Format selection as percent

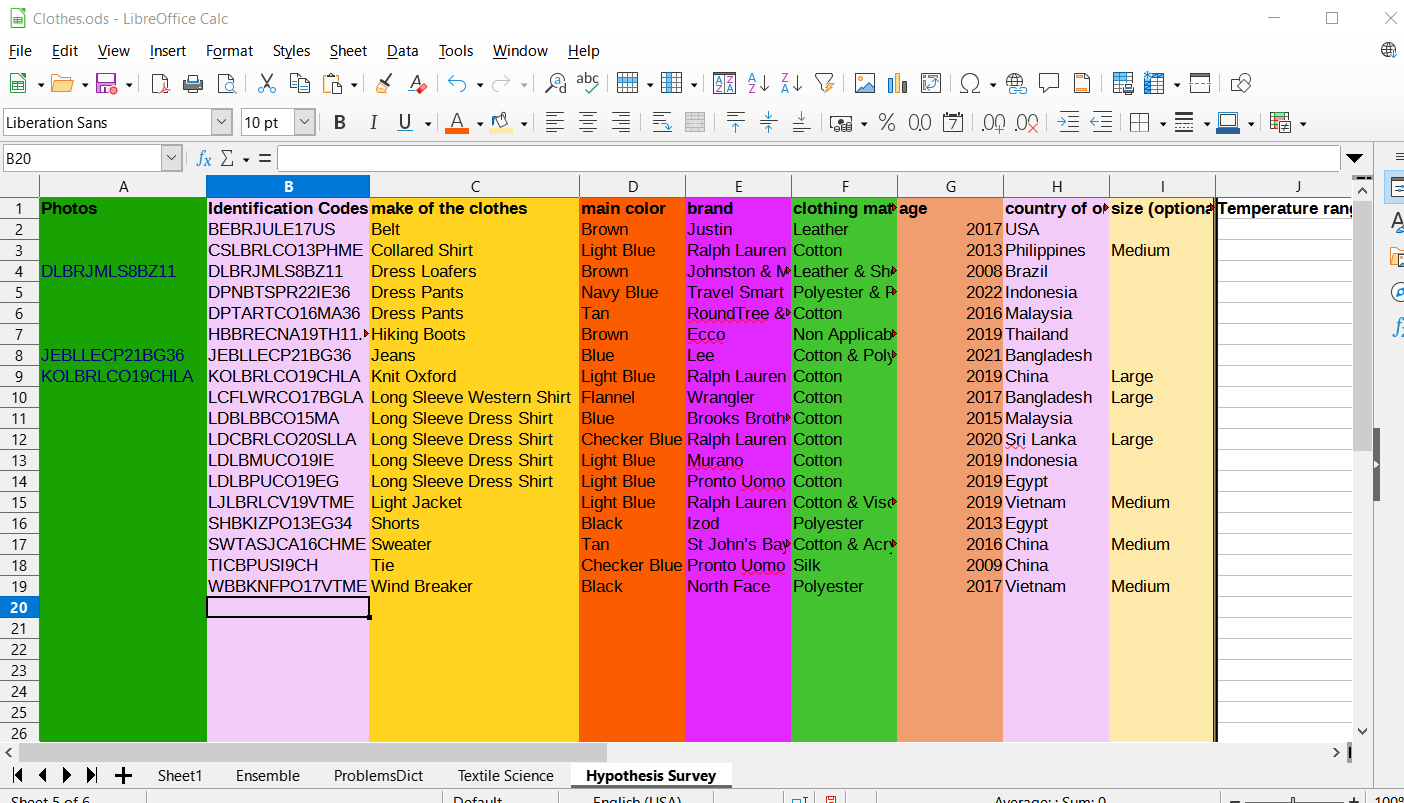point(887,123)
